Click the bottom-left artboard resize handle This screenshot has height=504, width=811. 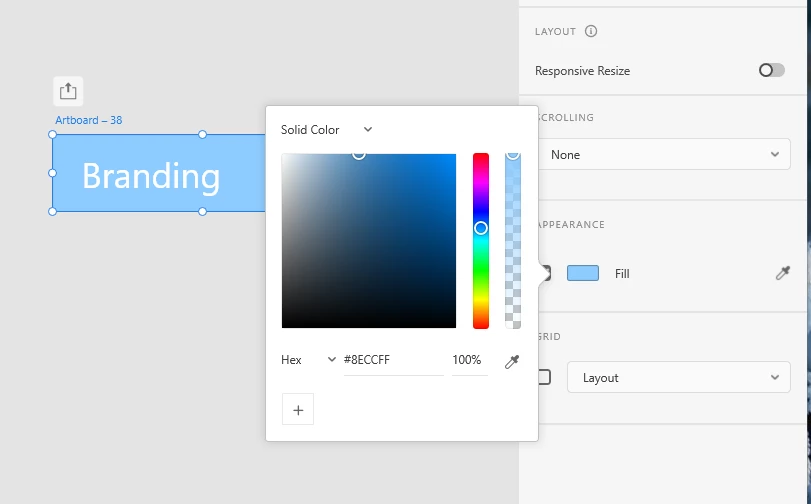52,211
